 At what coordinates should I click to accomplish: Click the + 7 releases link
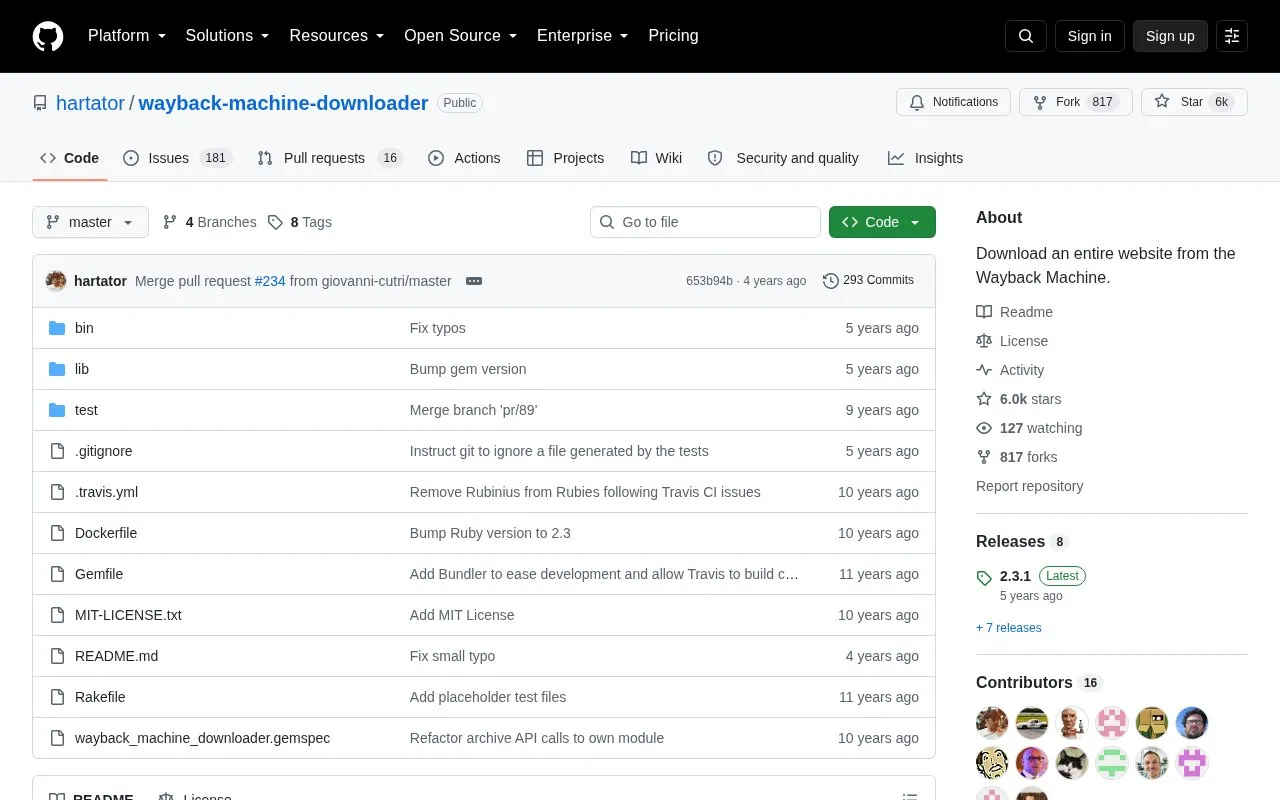1009,628
